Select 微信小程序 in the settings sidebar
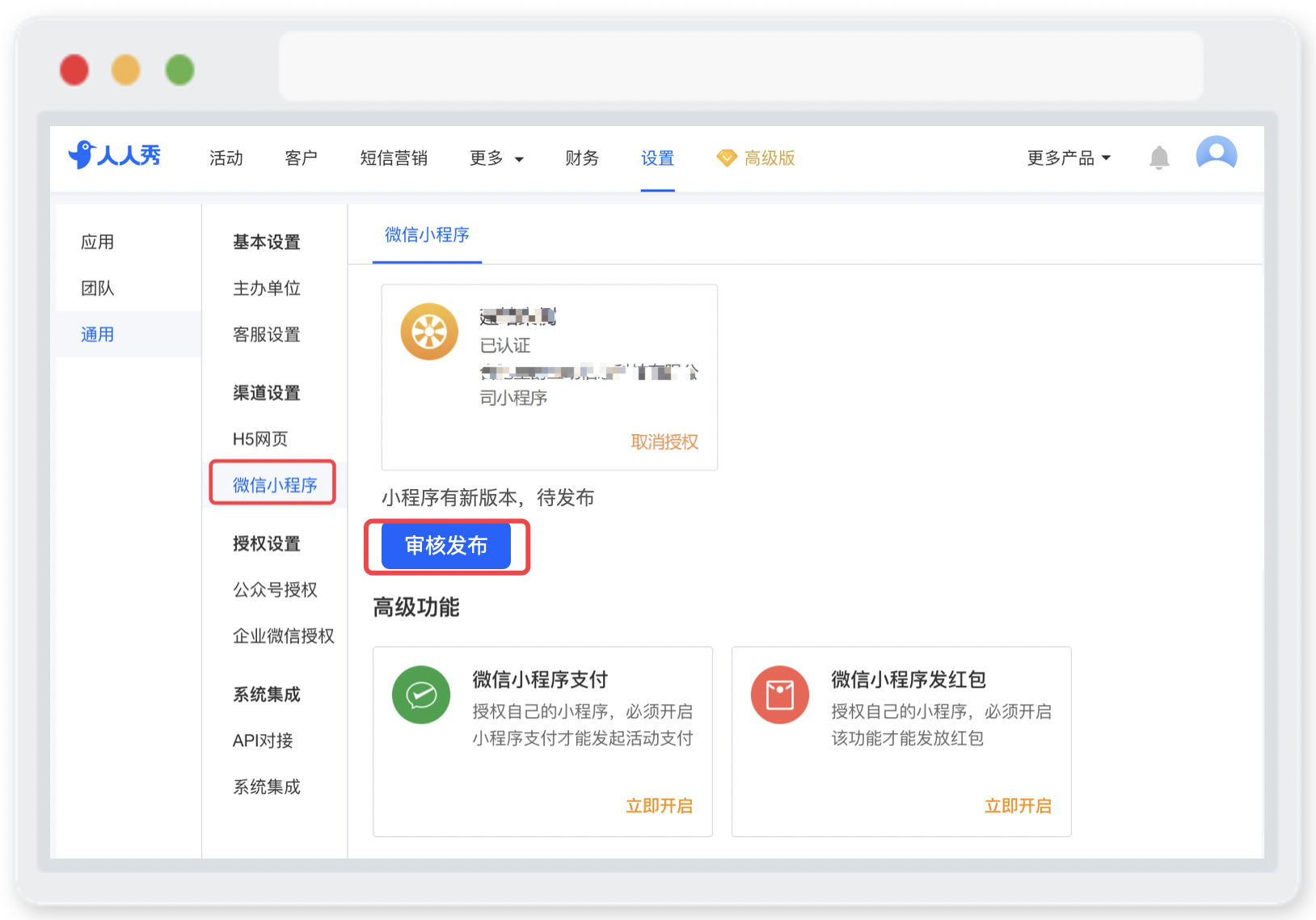Screen dimensions: 1316x920 tap(275, 485)
